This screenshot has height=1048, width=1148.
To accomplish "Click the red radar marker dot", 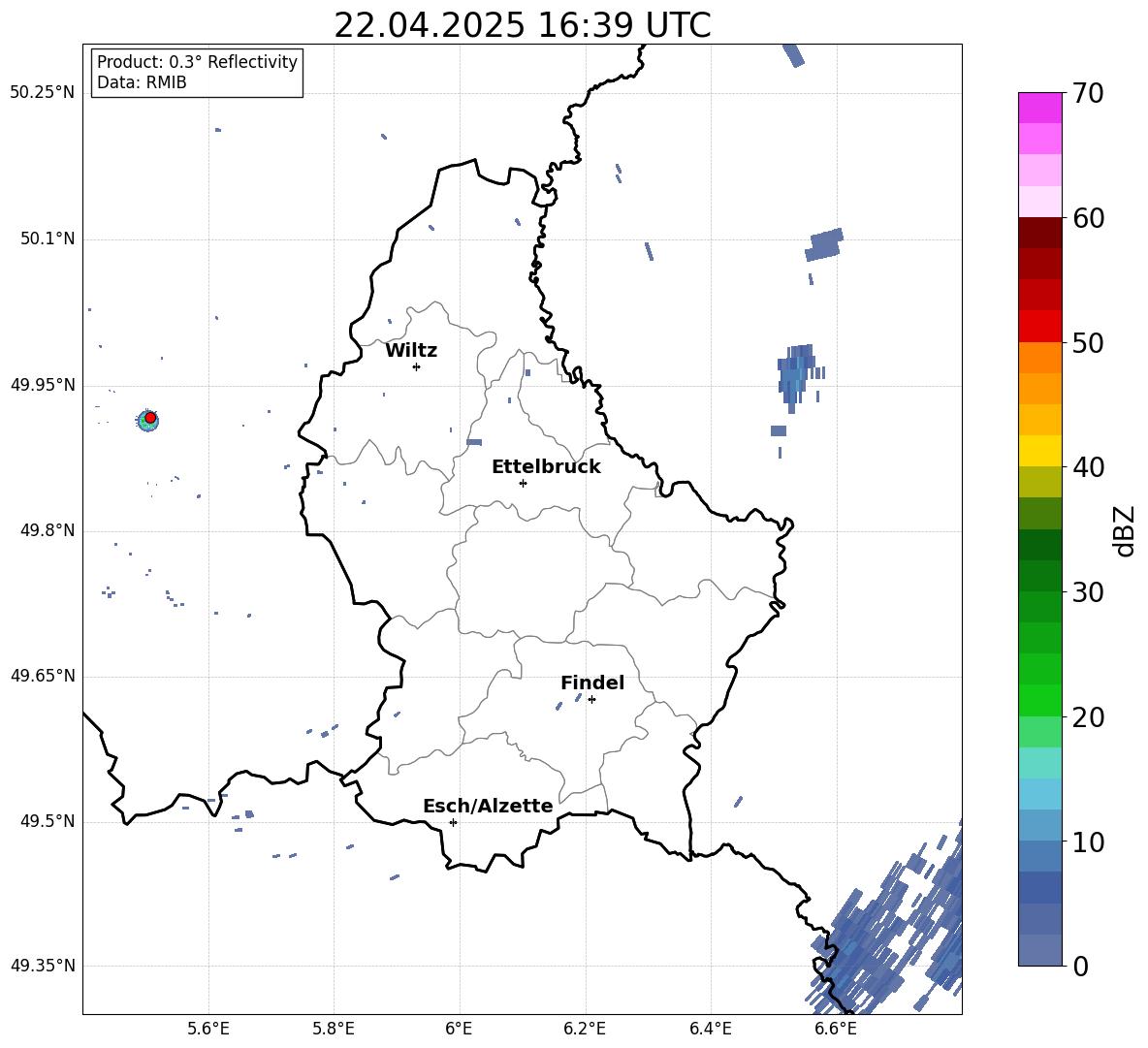I will click(150, 417).
